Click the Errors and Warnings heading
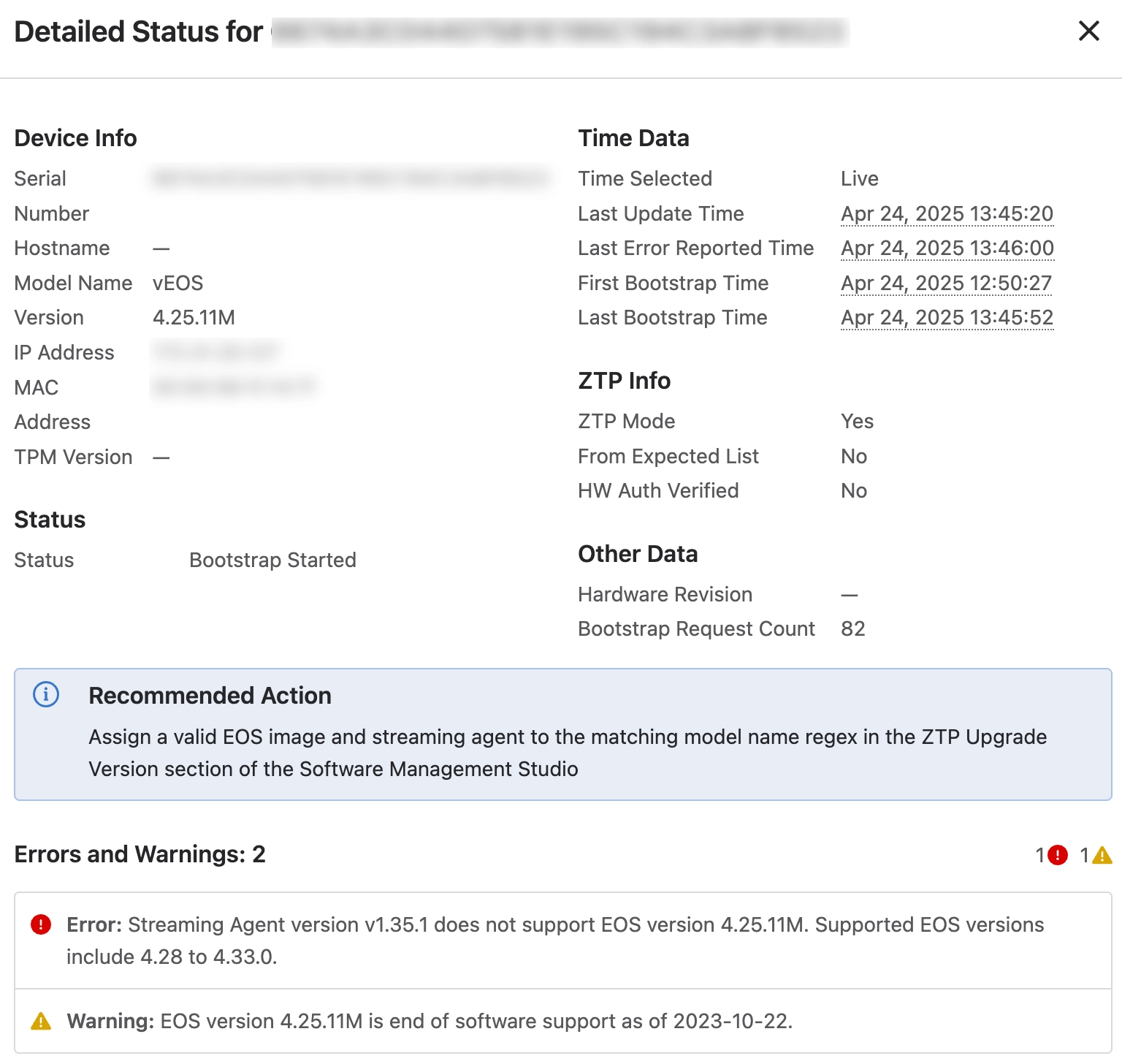 [x=140, y=854]
